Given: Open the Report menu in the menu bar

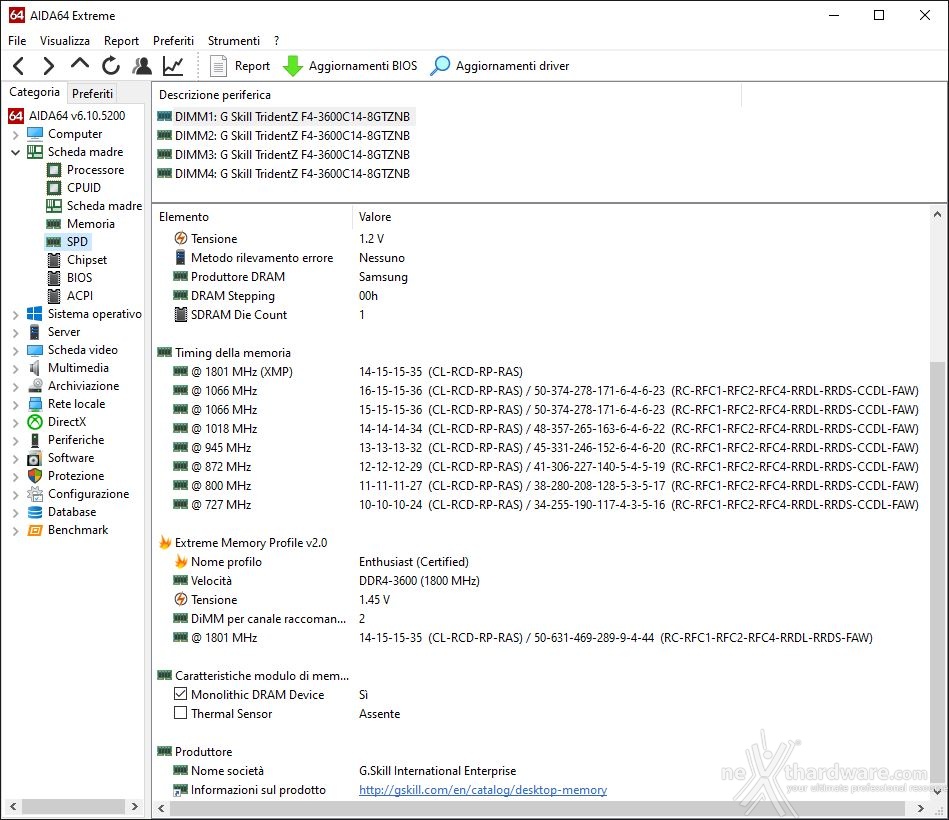Looking at the screenshot, I should pyautogui.click(x=121, y=41).
